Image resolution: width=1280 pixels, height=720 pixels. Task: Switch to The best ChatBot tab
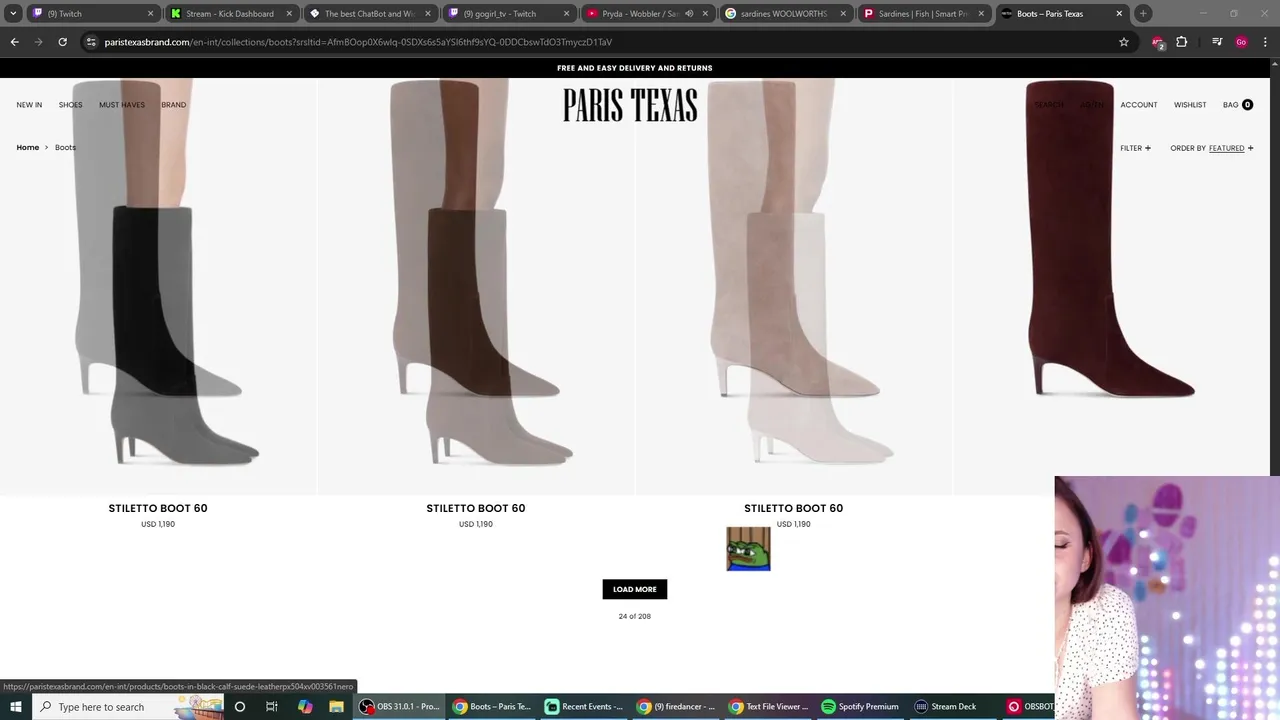368,14
